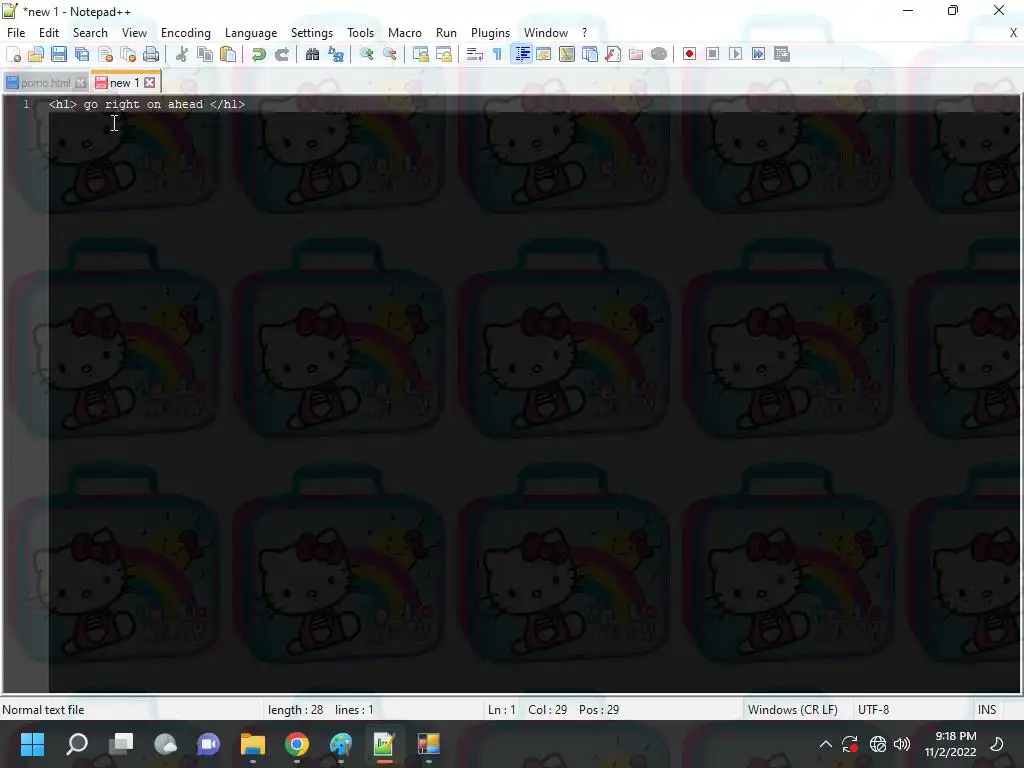The image size is (1024, 768).
Task: Open the Tools menu
Action: (x=360, y=33)
